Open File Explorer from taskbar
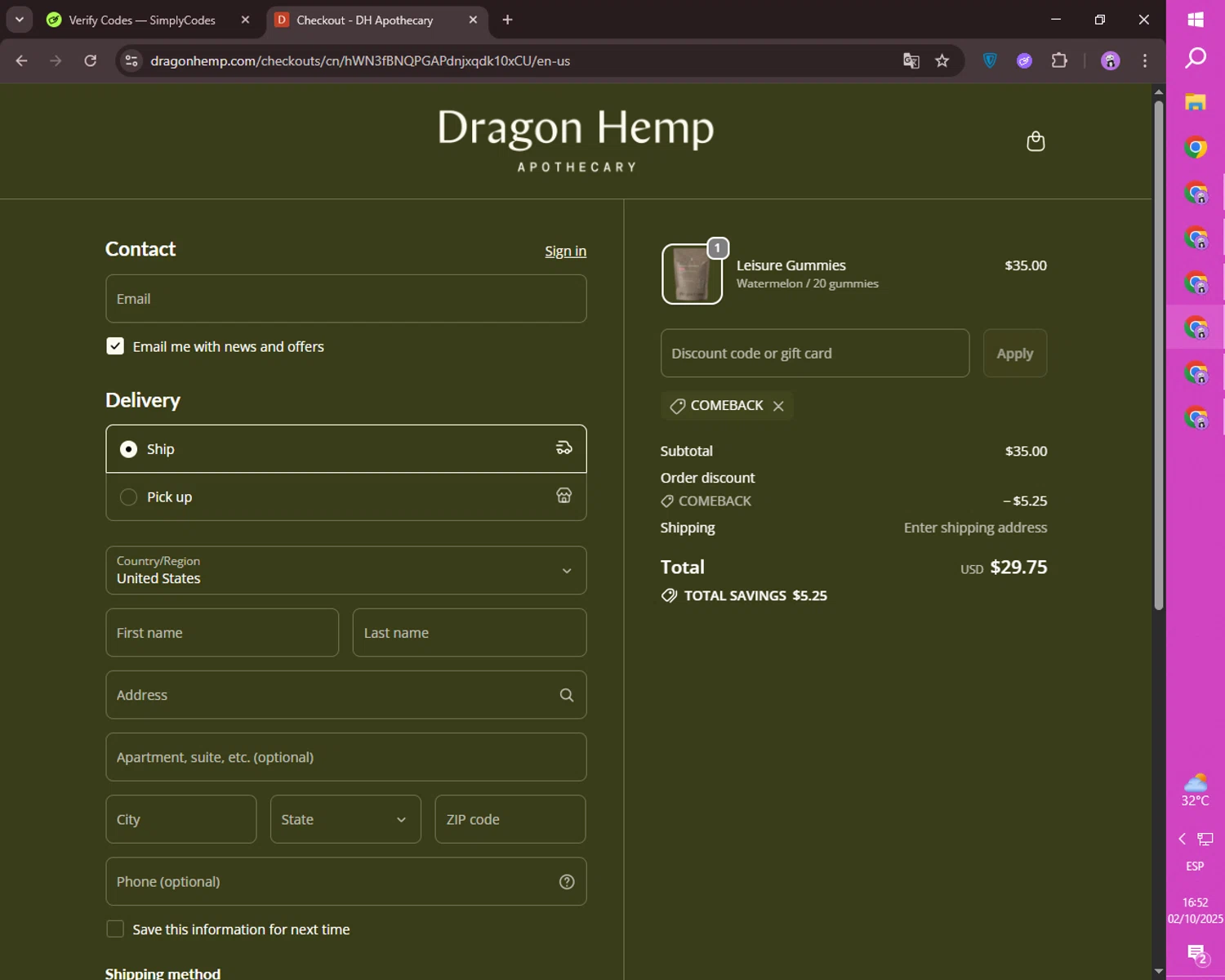1225x980 pixels. click(x=1196, y=102)
